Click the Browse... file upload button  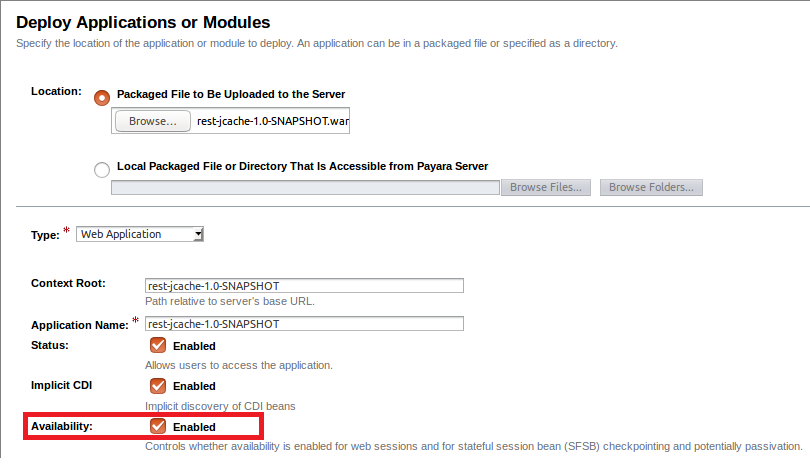152,121
